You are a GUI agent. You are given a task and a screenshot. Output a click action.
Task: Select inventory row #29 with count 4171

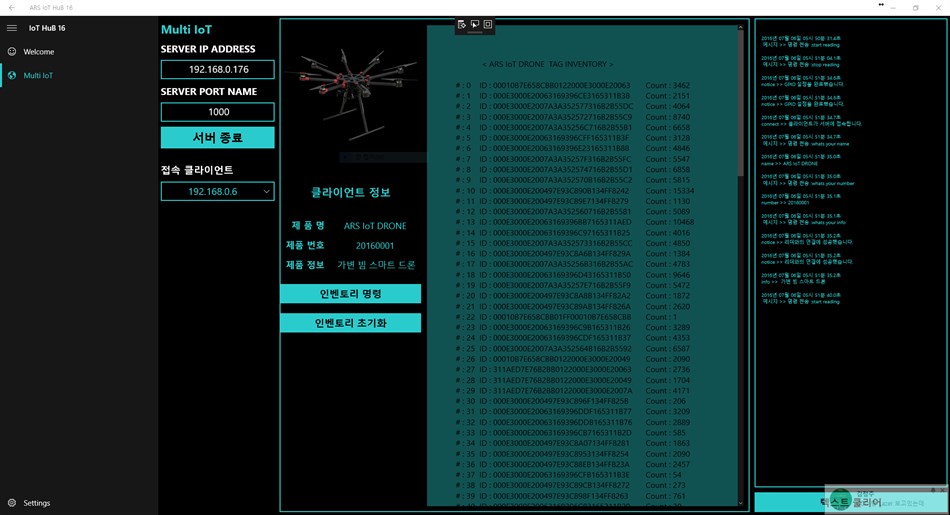pyautogui.click(x=573, y=391)
